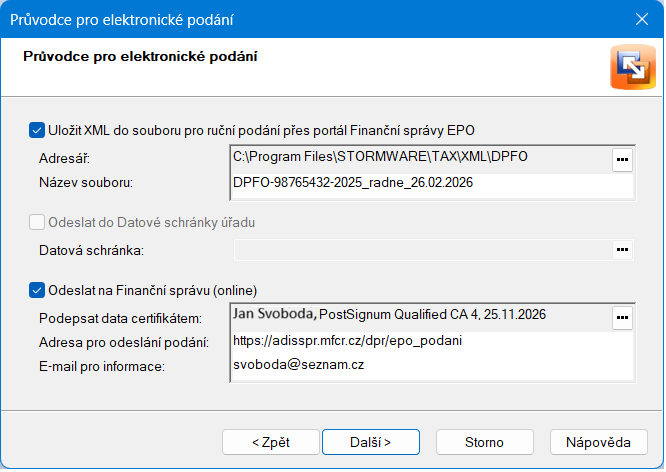Click the ellipsis button to choose signing certificate
Image resolution: width=666 pixels, height=472 pixels.
click(622, 318)
